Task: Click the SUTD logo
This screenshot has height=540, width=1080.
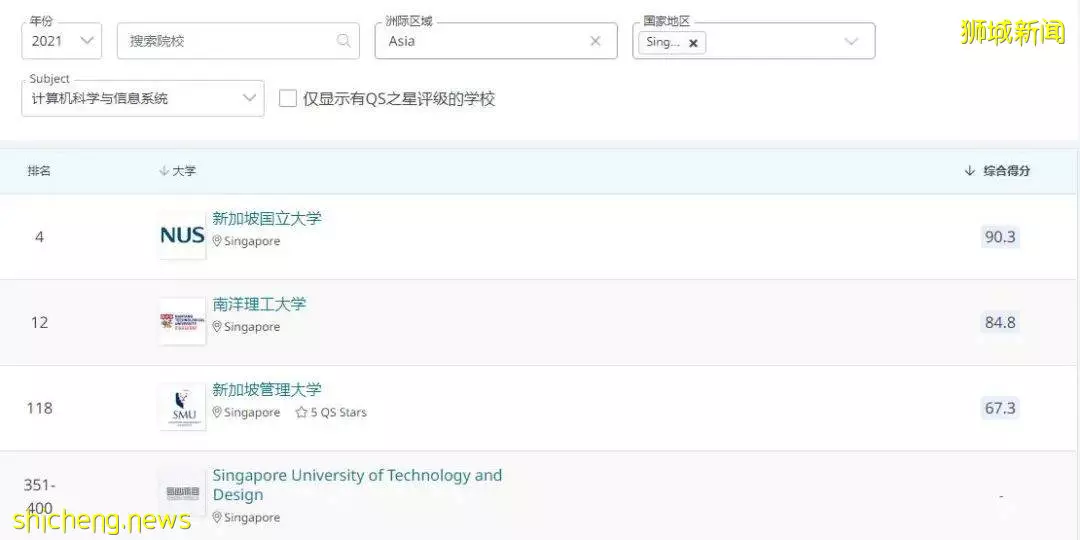Action: point(183,492)
